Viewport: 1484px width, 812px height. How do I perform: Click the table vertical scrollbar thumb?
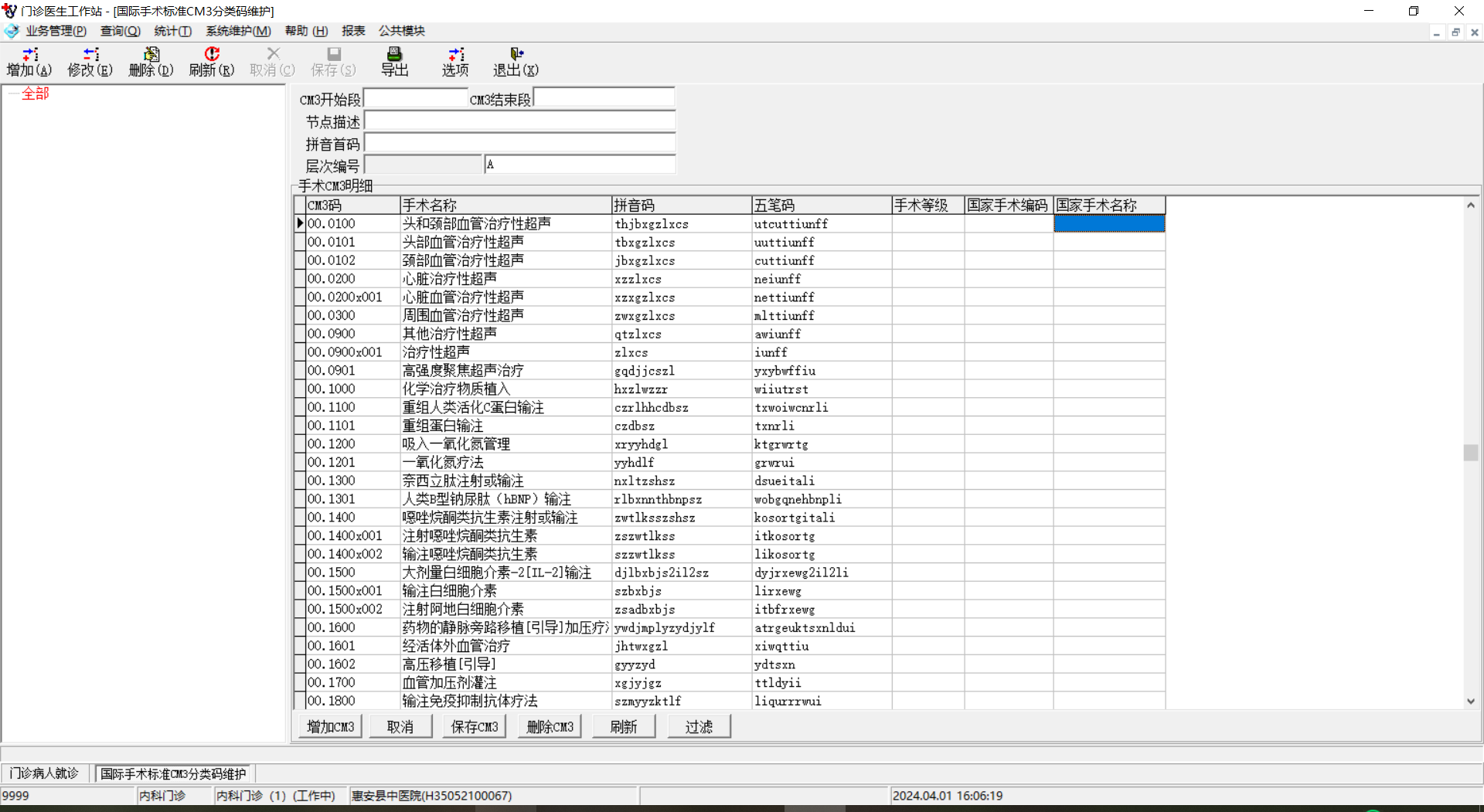[x=1471, y=453]
